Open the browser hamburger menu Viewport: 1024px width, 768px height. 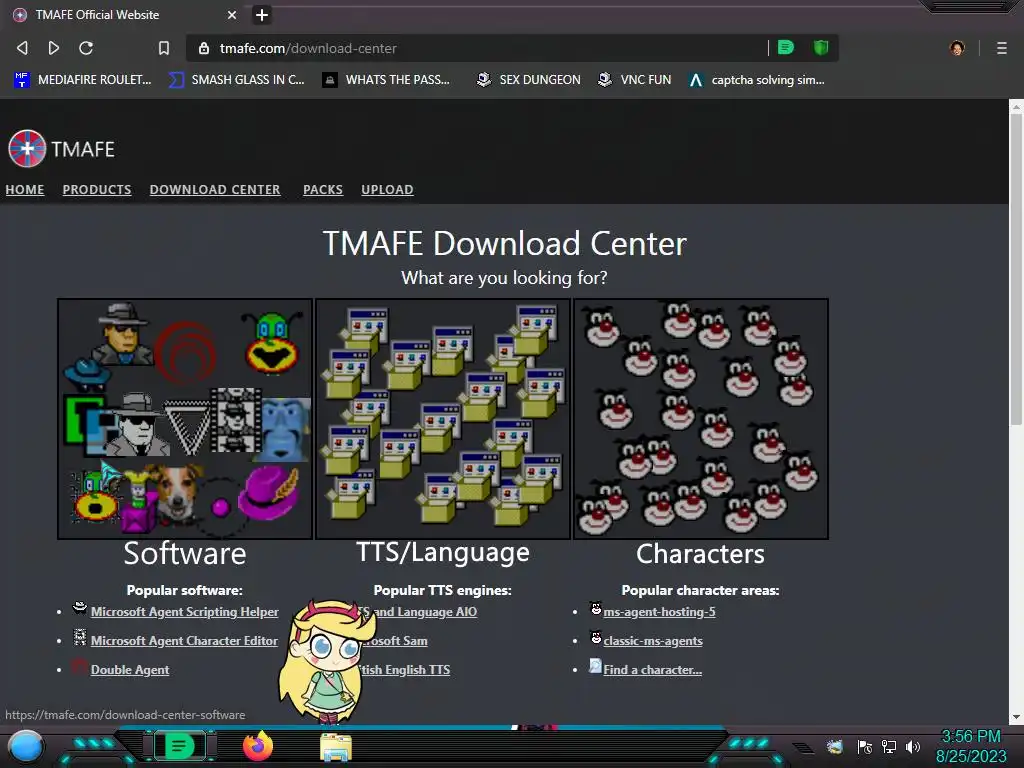[x=1001, y=48]
